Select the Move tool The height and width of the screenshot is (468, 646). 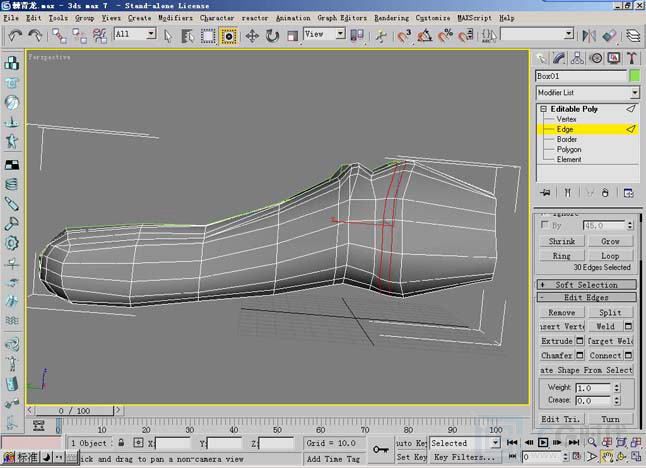point(252,36)
